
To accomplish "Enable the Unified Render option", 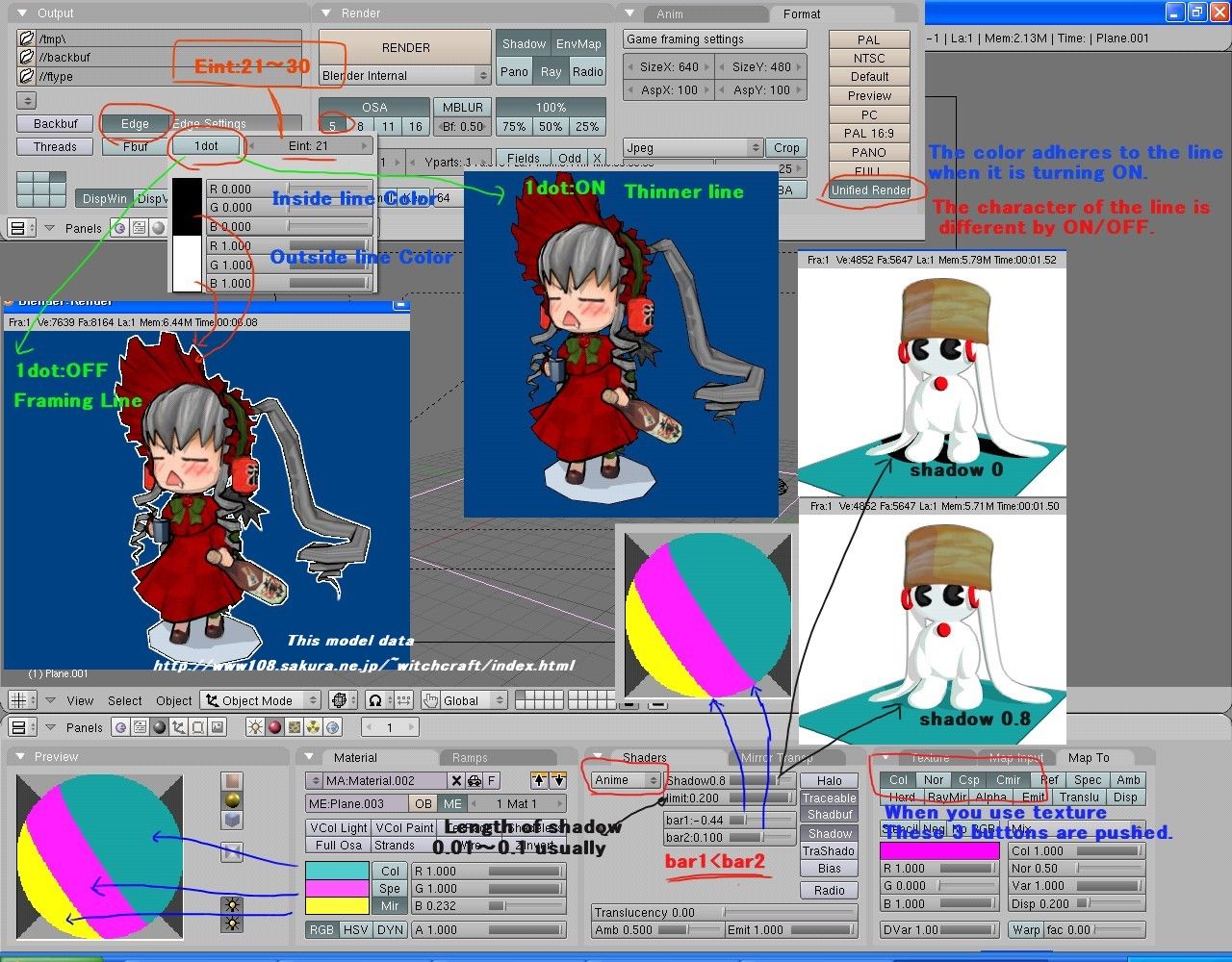I will coord(871,190).
